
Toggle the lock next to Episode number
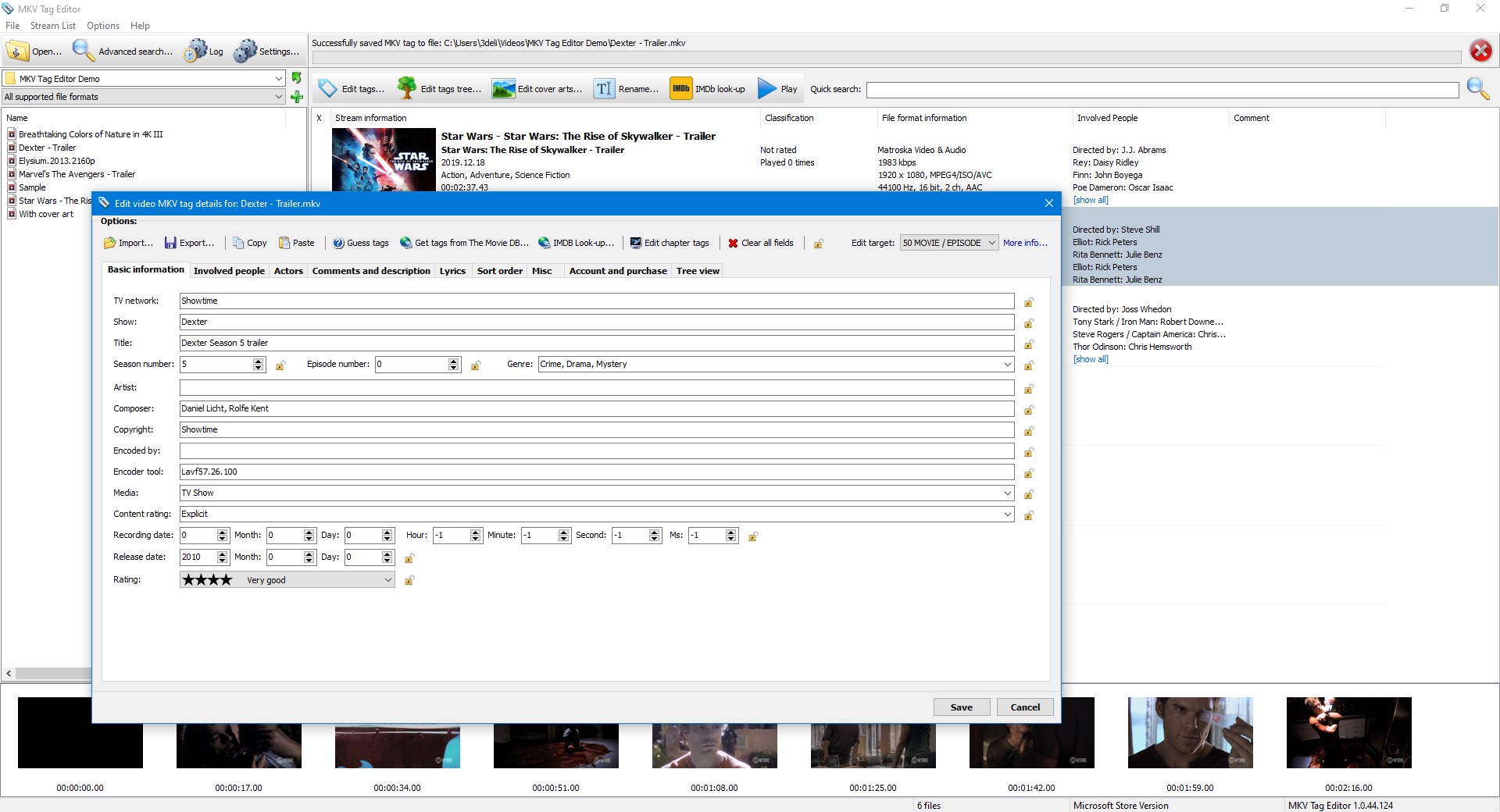[476, 365]
